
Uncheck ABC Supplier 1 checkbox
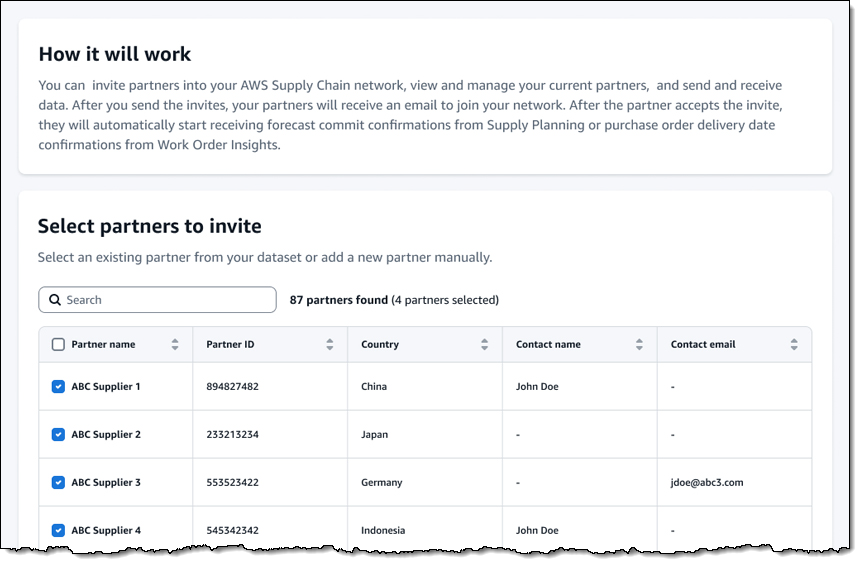pos(58,387)
